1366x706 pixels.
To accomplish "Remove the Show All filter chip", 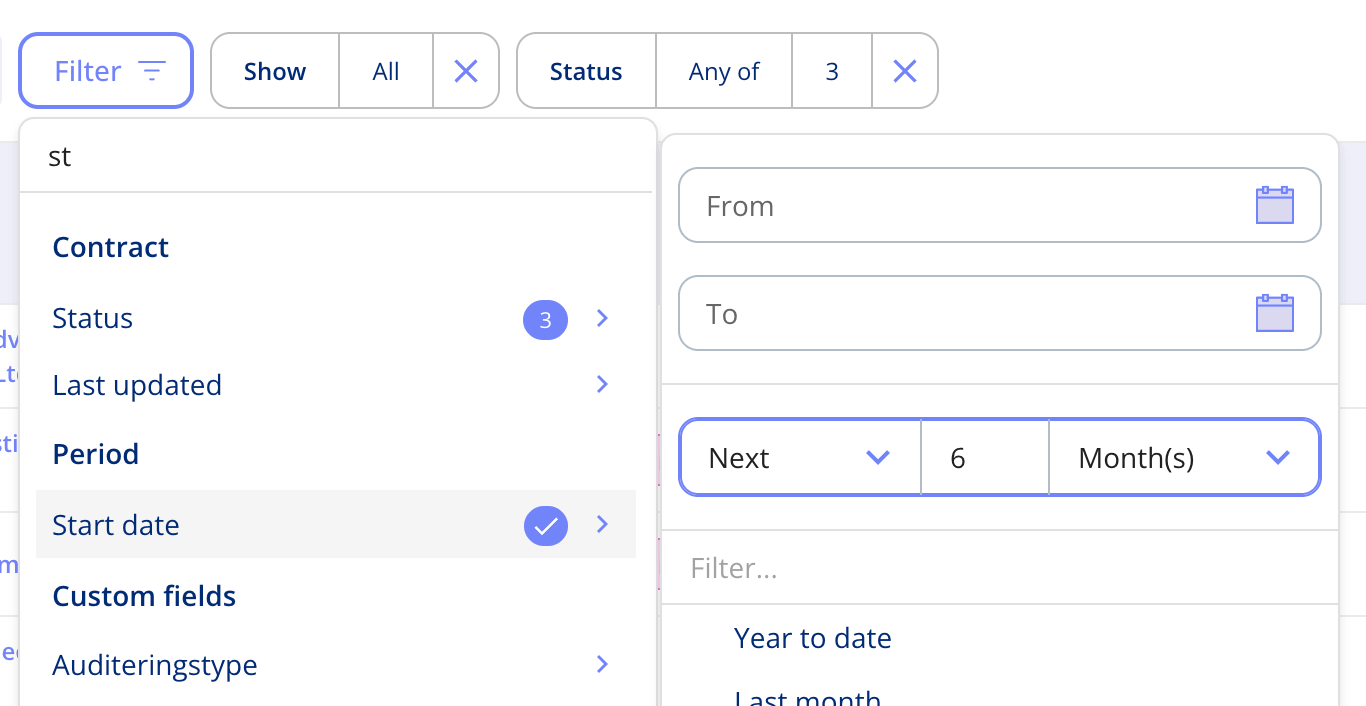I will [x=466, y=71].
